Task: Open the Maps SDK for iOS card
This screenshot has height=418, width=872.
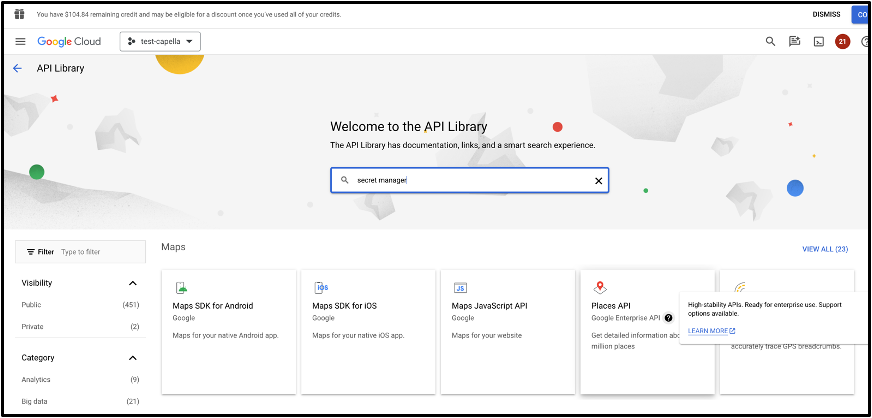Action: coord(368,332)
